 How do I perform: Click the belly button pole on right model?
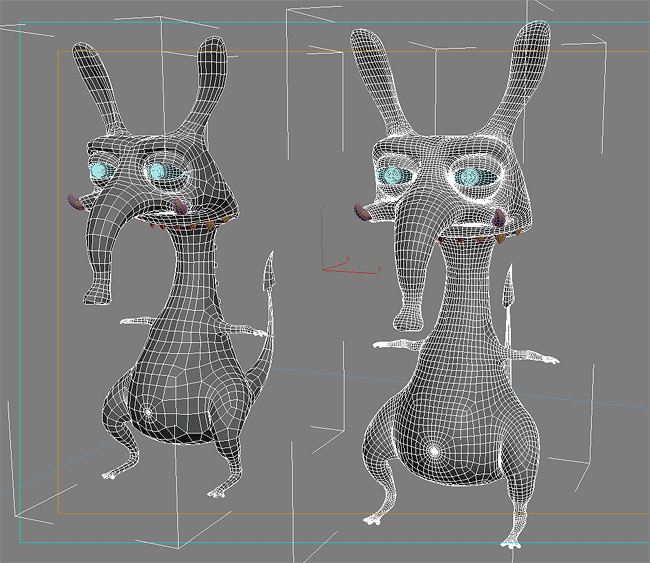click(436, 451)
